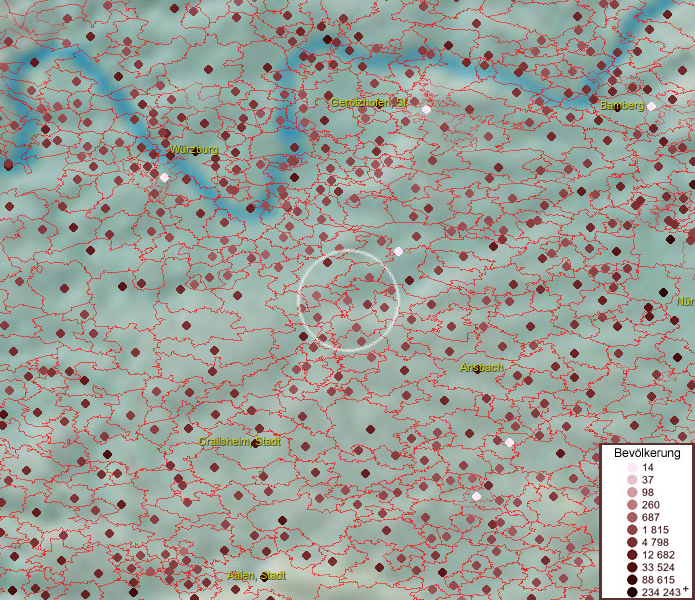Image resolution: width=695 pixels, height=600 pixels.
Task: Select the Aalen, Stadt label
Action: [x=256, y=576]
